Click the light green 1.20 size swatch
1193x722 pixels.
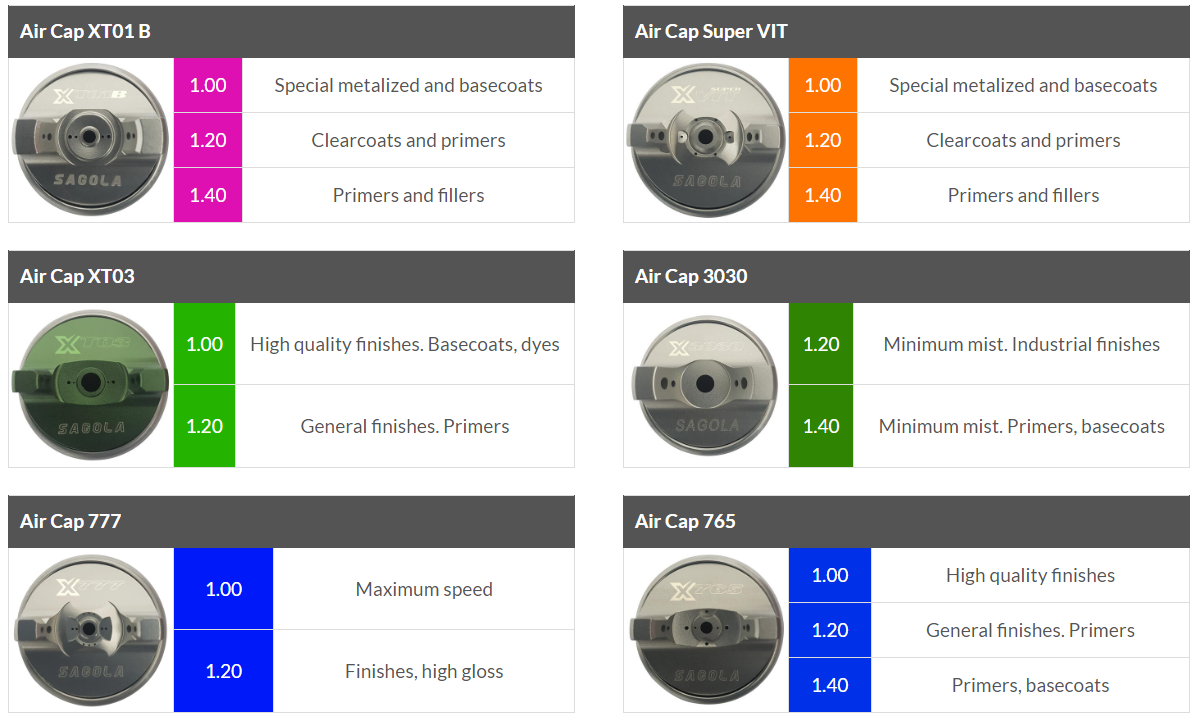tap(205, 426)
